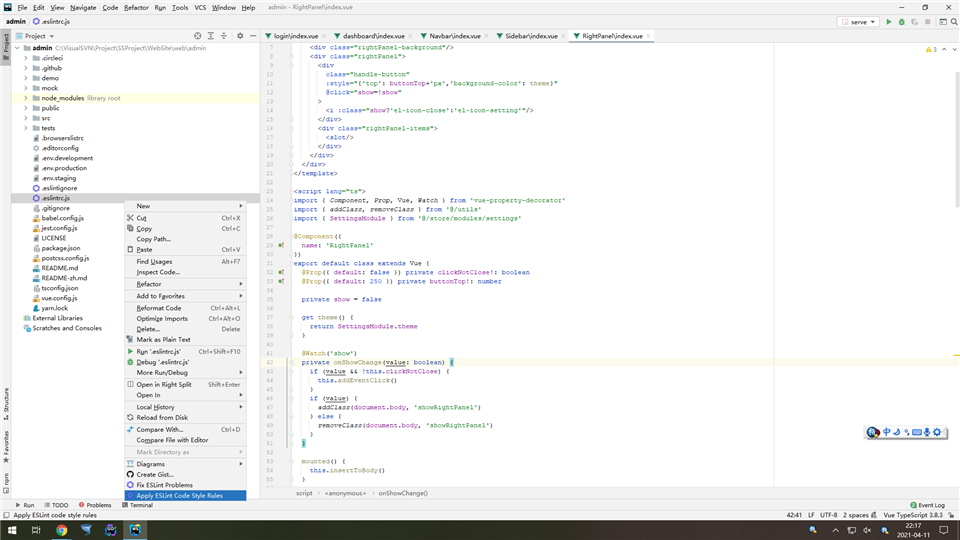Open Windows Start menu
Image resolution: width=960 pixels, height=540 pixels.
tap(12, 530)
